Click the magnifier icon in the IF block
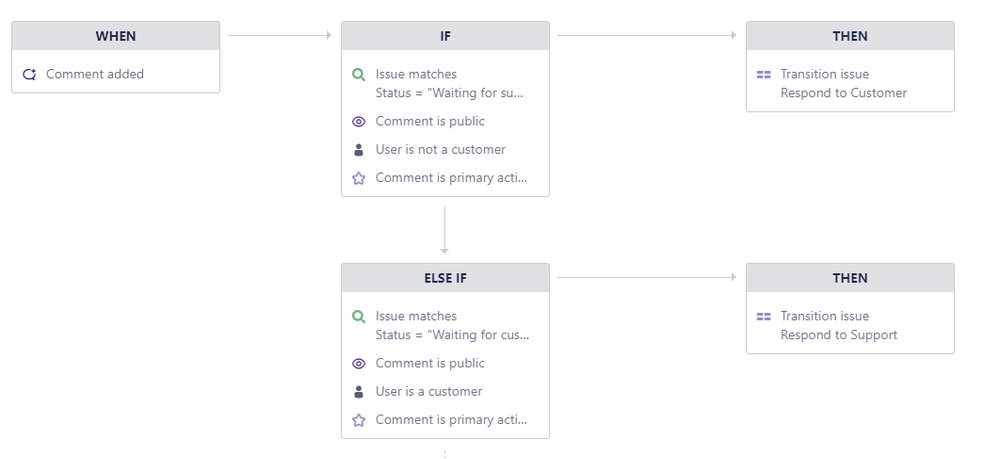Image resolution: width=999 pixels, height=459 pixels. (359, 74)
